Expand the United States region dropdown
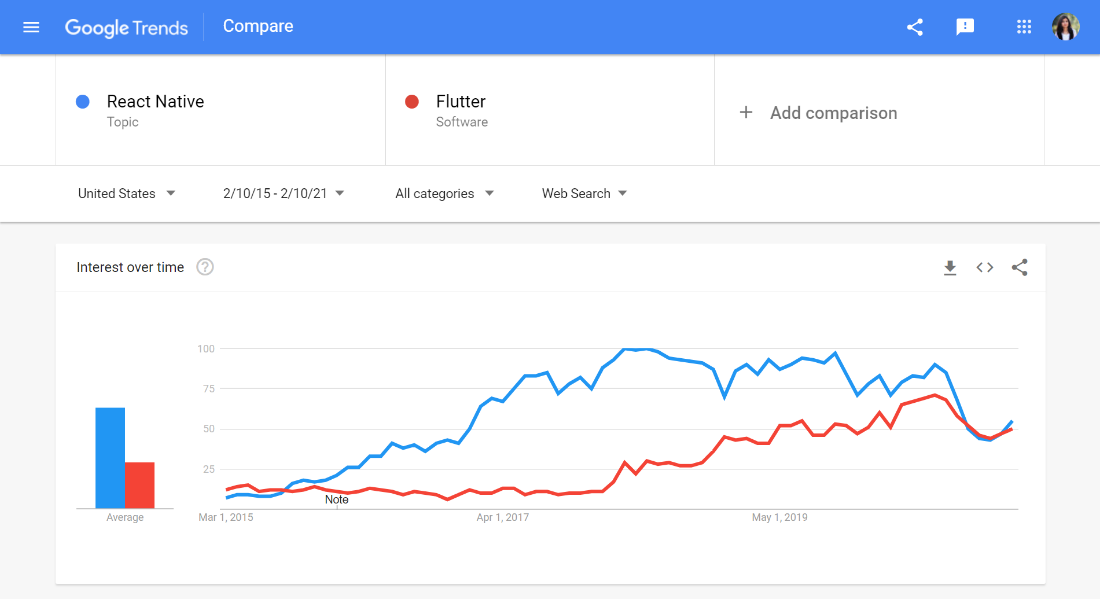 tap(126, 194)
